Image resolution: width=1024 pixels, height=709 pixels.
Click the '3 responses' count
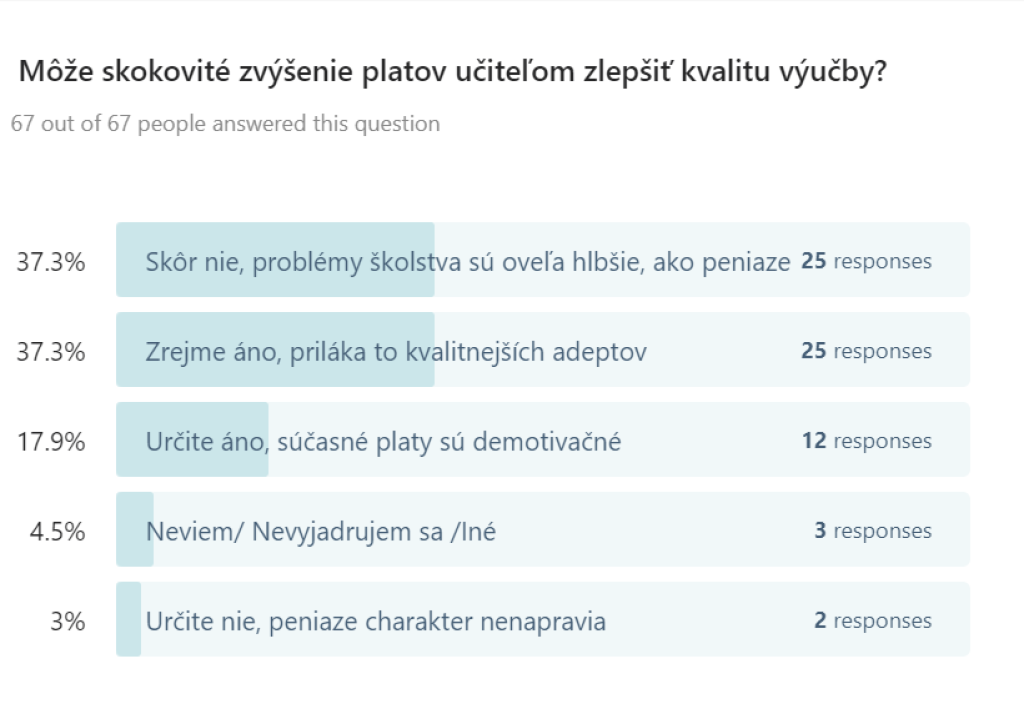point(873,531)
